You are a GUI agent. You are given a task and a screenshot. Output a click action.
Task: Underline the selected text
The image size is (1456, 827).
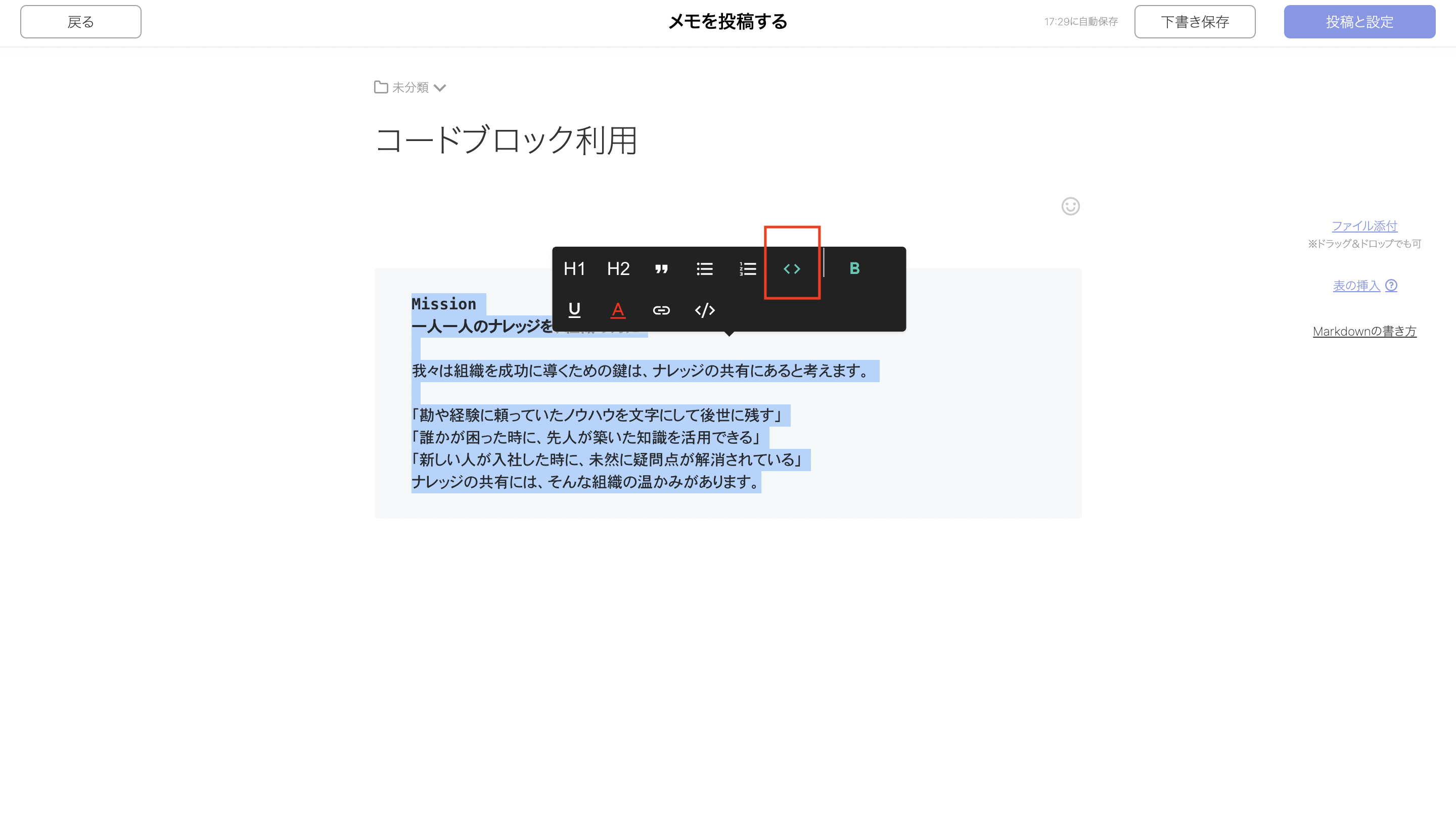pos(574,310)
